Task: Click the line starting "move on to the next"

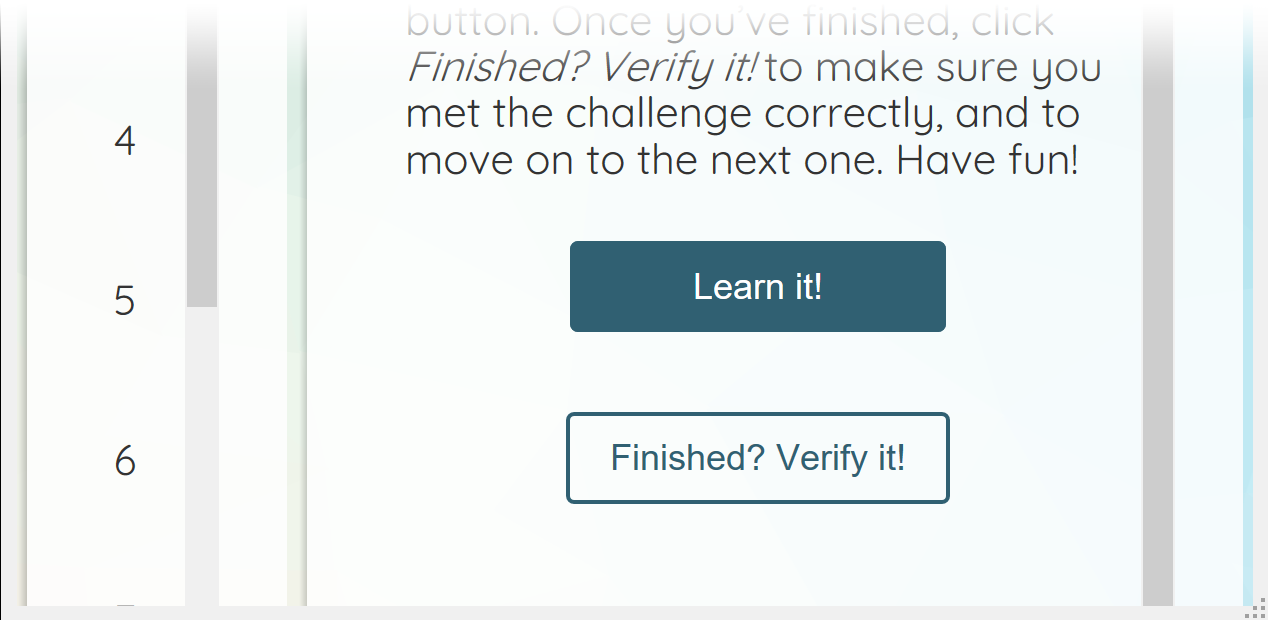Action: tap(743, 160)
